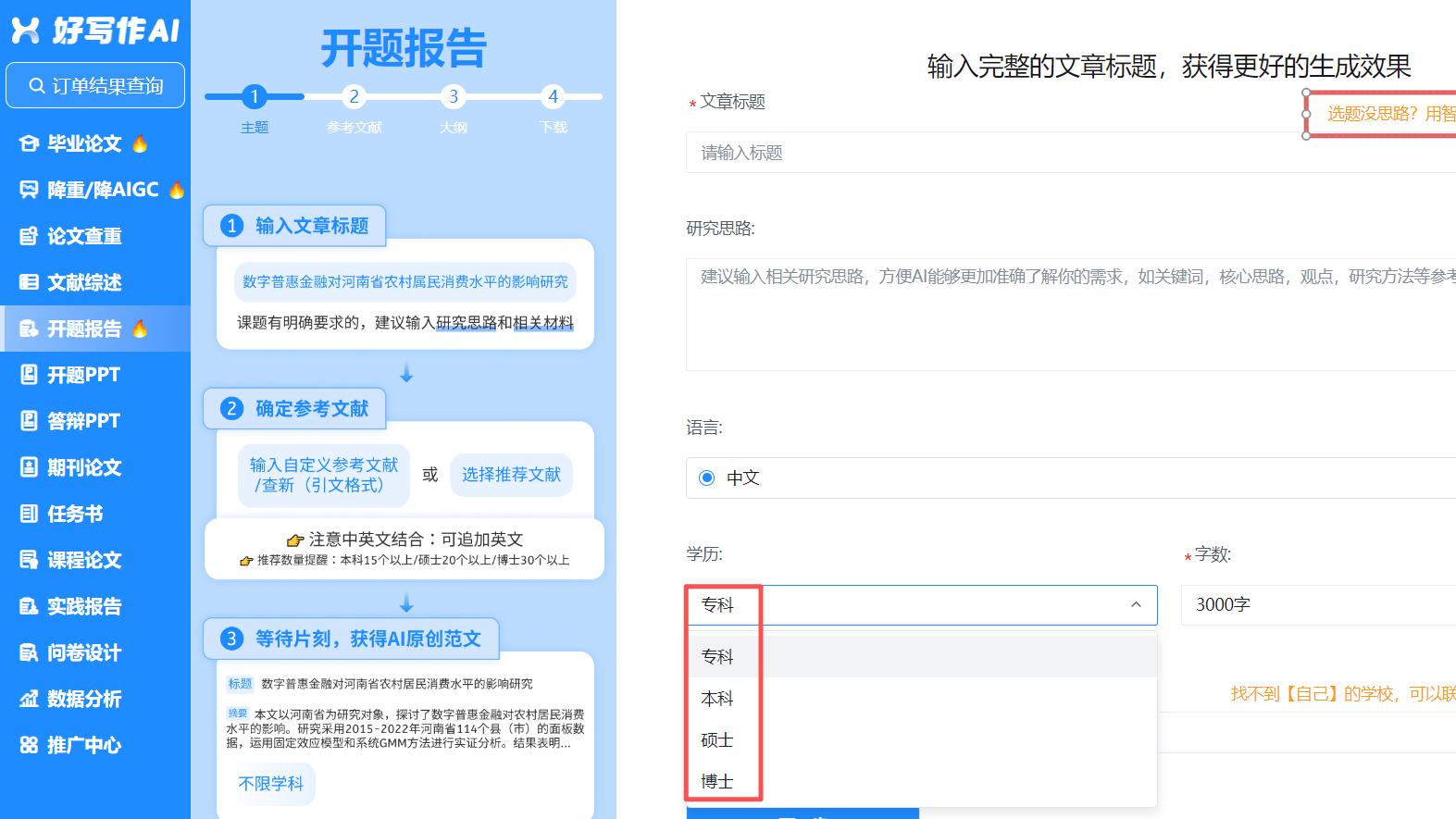Click the 选择推荐文献 option box
The image size is (1456, 819).
pyautogui.click(x=511, y=475)
